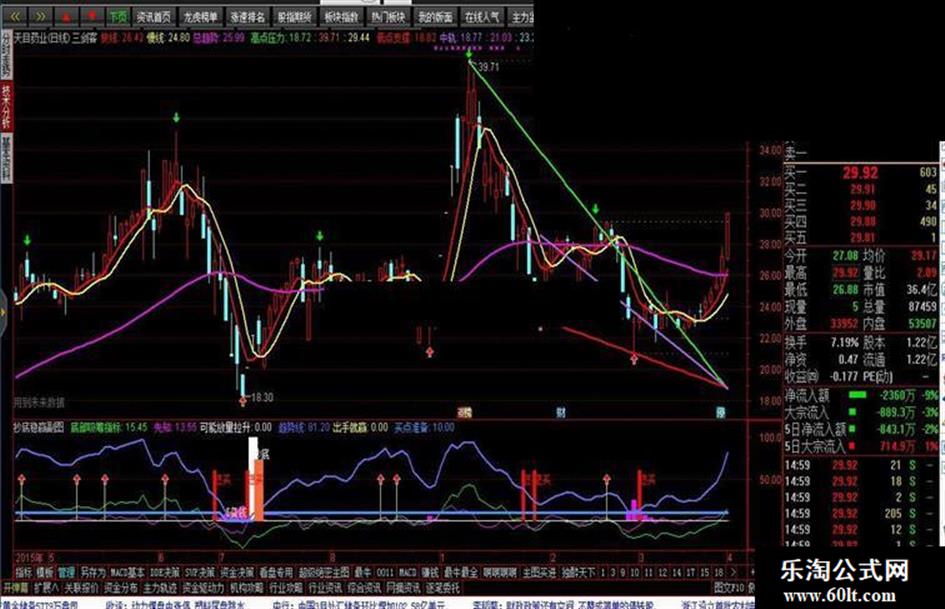Viewport: 945px width, 609px height.
Task: Select 看盘专用 indicator tab
Action: 276,572
